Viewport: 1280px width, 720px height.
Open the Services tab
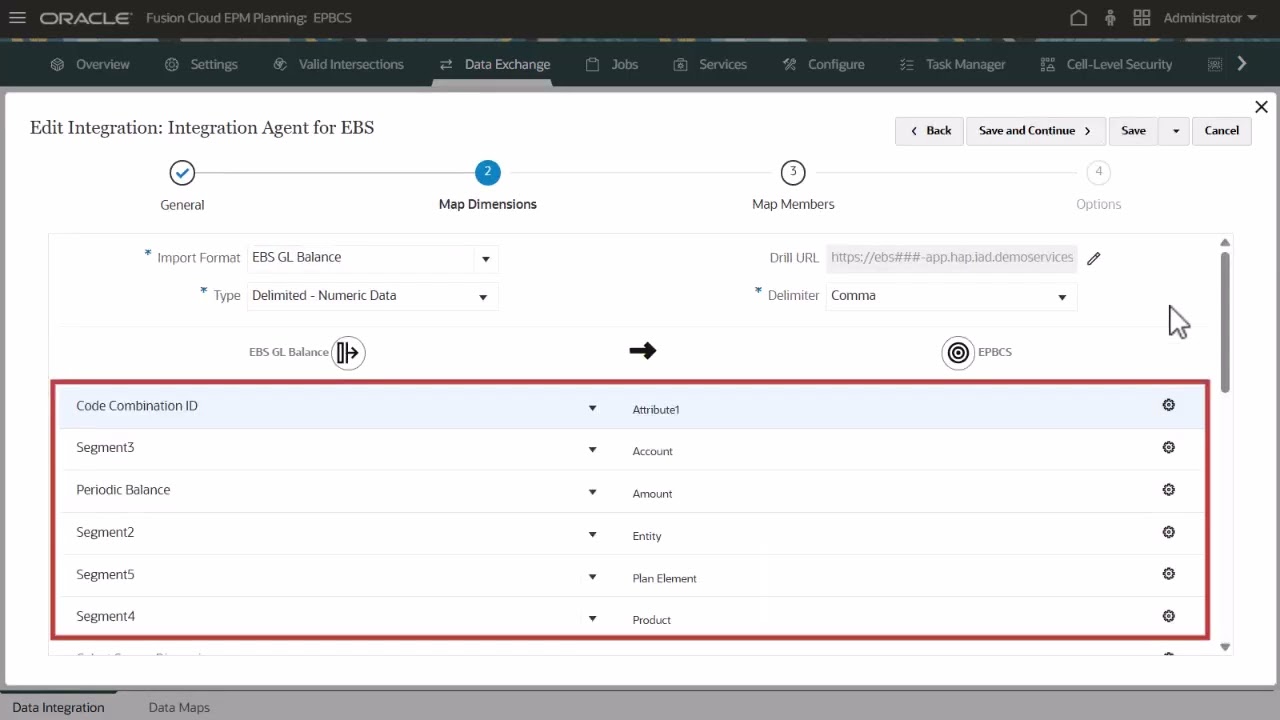(x=710, y=64)
